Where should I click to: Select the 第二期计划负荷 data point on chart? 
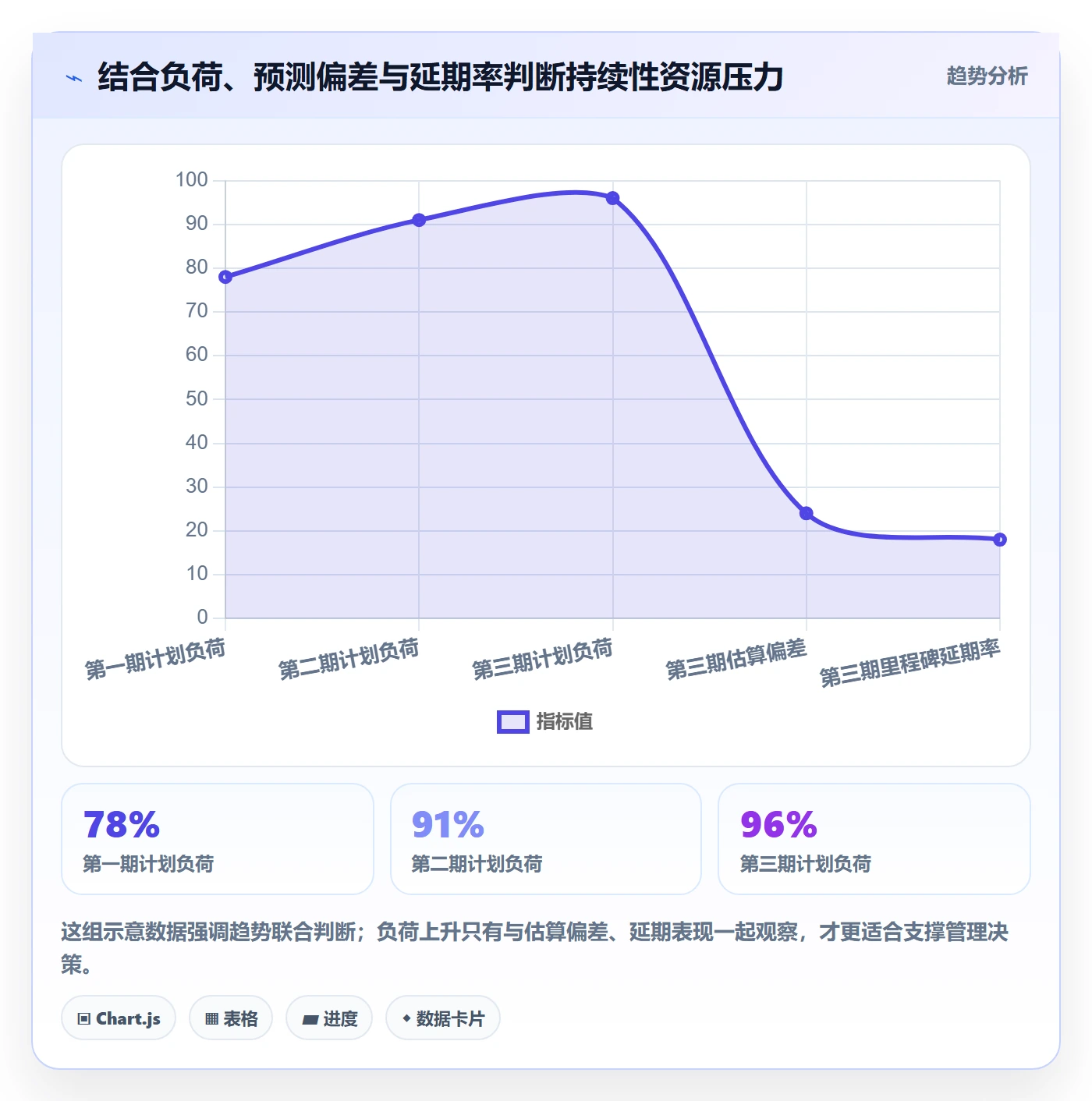(x=419, y=220)
